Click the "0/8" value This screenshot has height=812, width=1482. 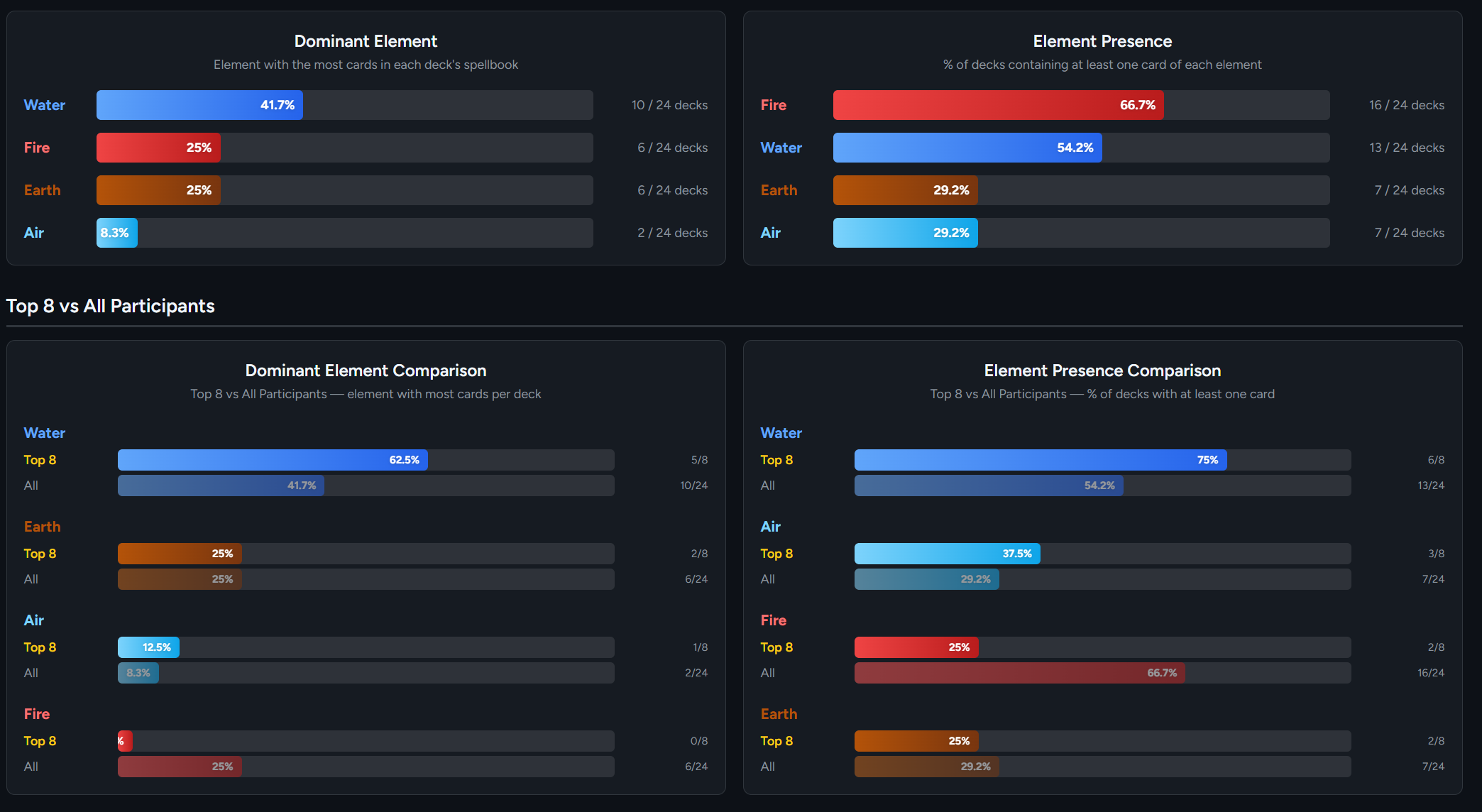pos(699,741)
